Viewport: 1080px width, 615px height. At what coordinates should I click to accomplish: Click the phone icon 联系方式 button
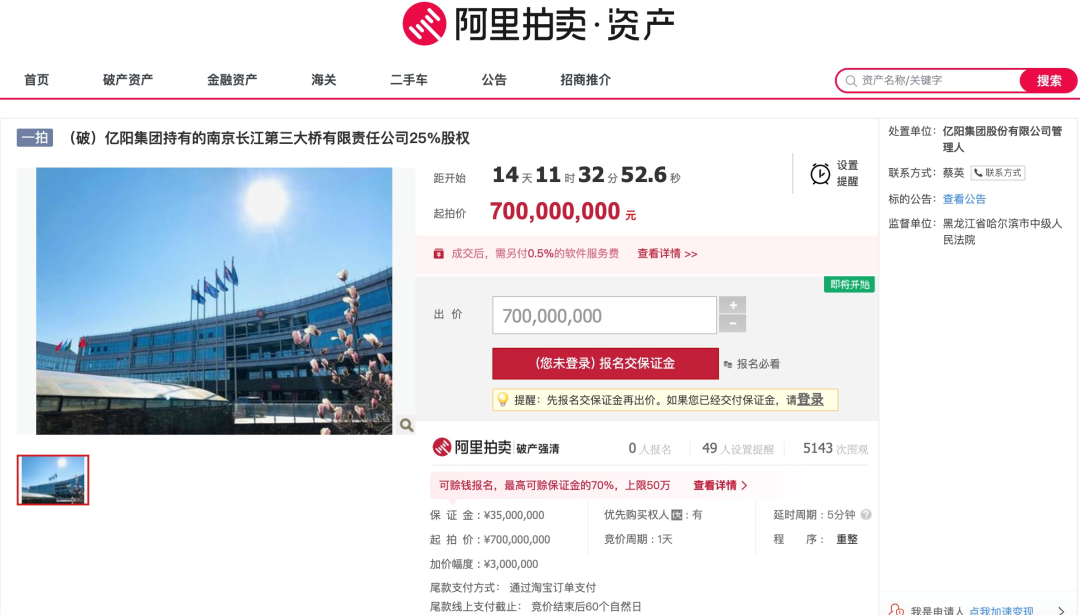pyautogui.click(x=998, y=173)
